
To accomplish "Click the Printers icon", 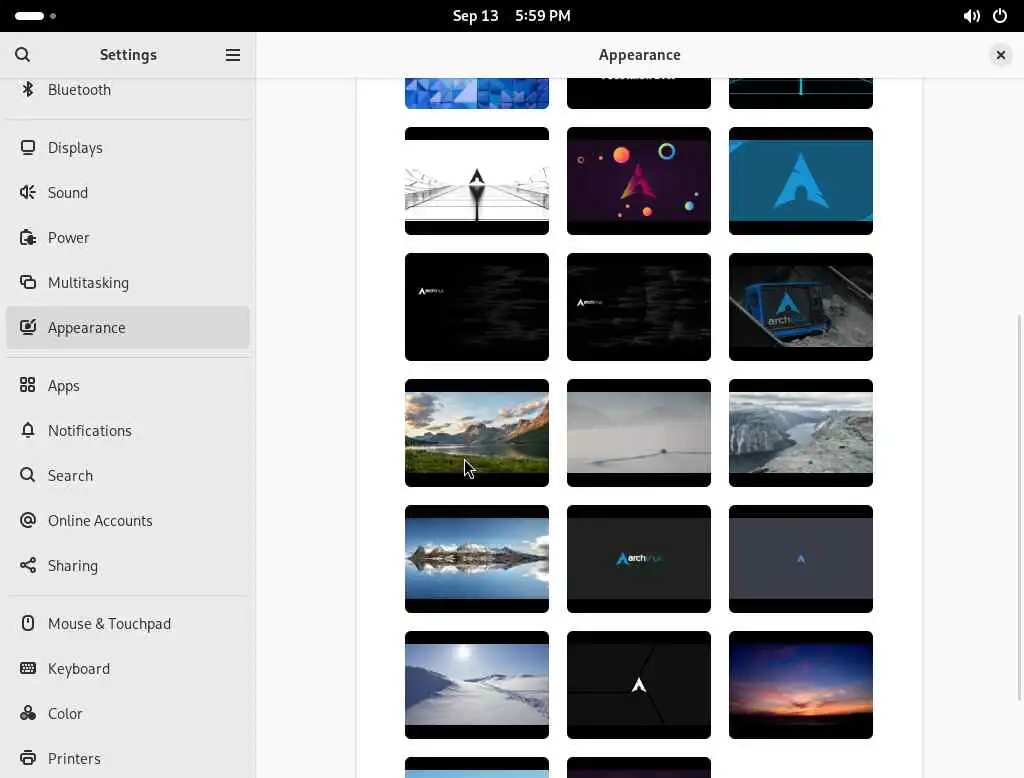I will (x=27, y=758).
